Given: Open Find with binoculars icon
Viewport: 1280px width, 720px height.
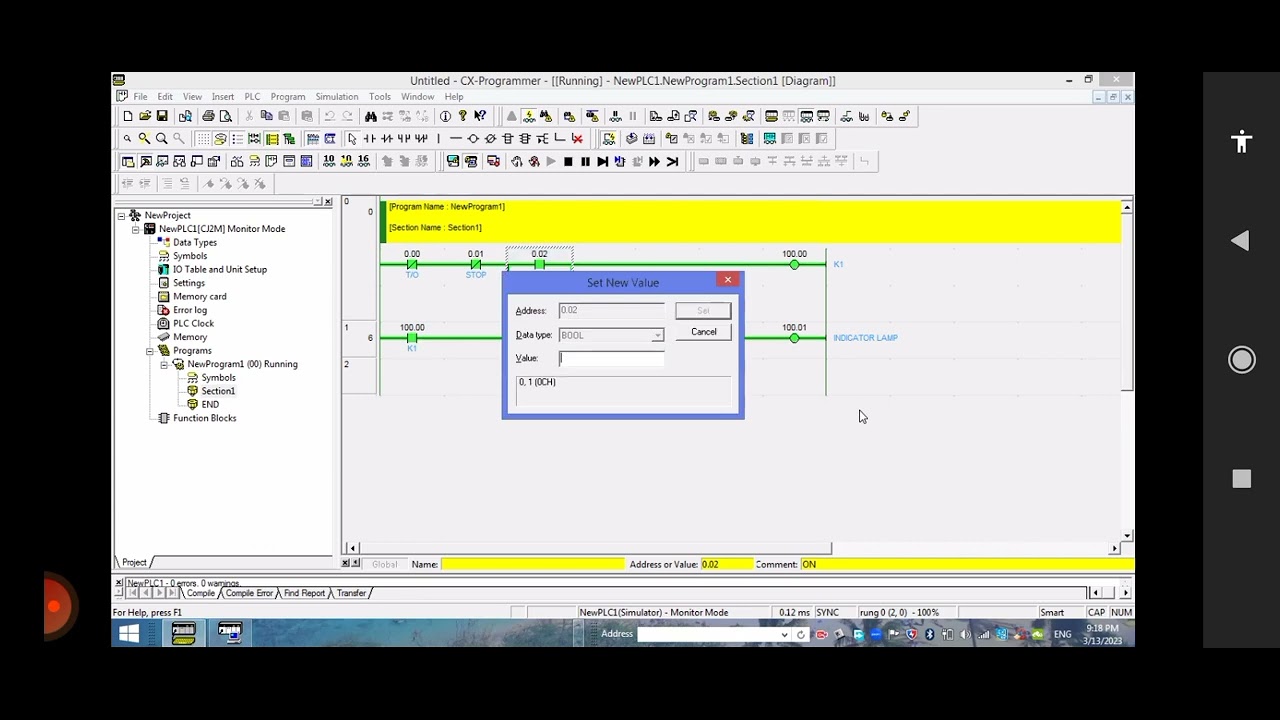Looking at the screenshot, I should tap(371, 116).
